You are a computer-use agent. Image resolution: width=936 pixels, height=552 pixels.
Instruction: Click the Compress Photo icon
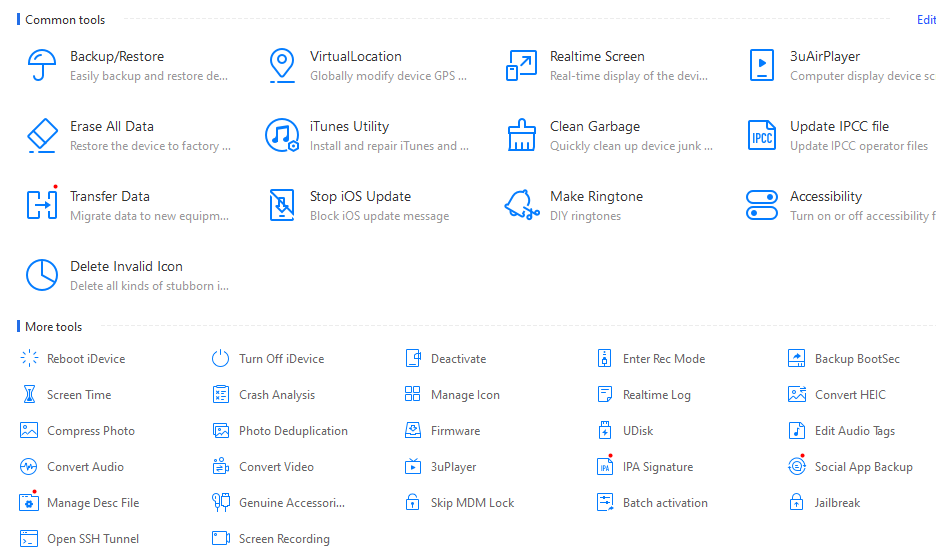pyautogui.click(x=29, y=430)
